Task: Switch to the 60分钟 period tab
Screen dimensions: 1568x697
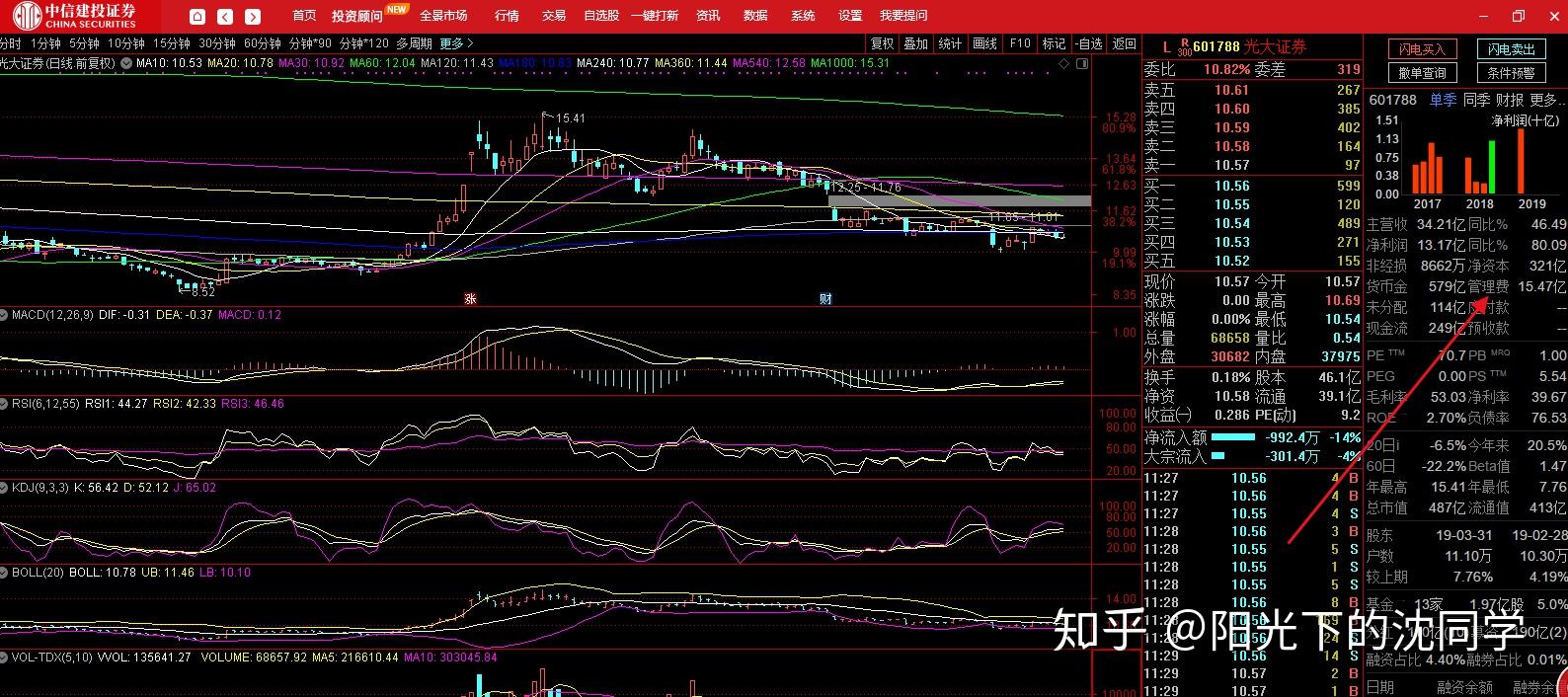Action: pos(263,43)
